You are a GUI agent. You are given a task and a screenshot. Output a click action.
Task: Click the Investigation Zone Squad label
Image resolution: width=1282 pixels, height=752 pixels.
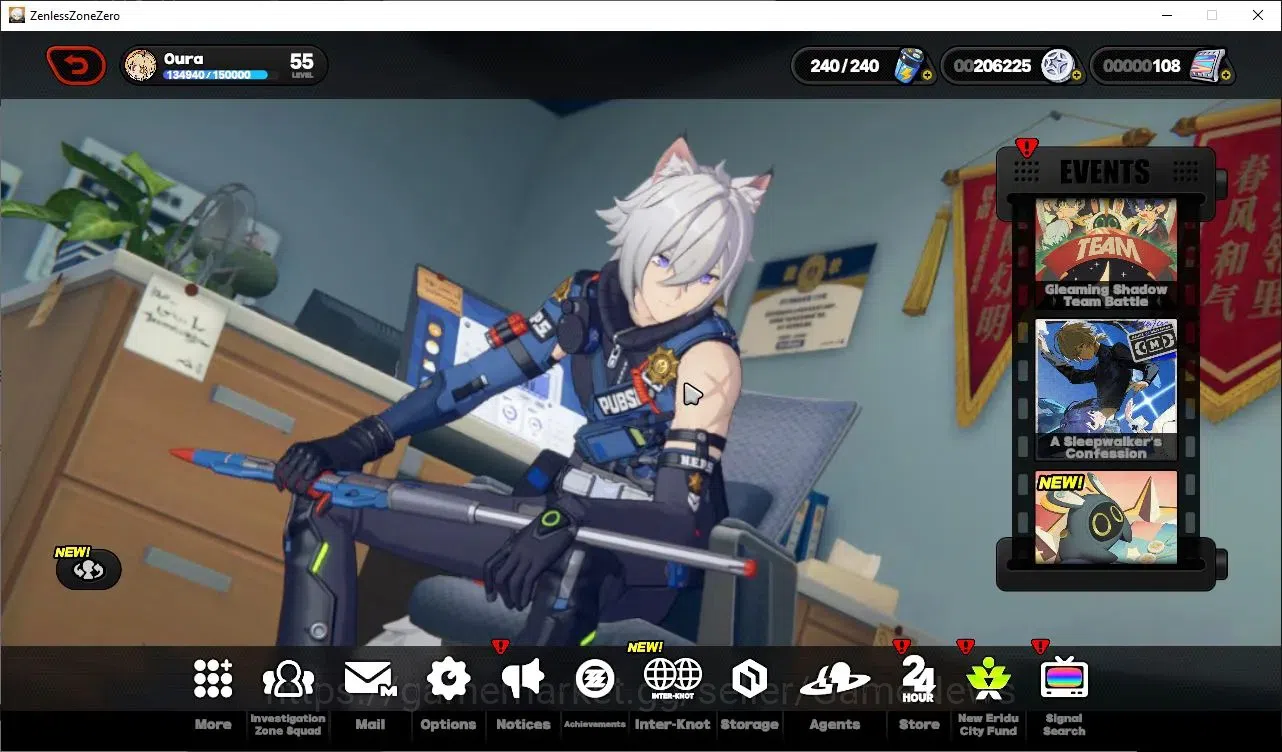288,725
